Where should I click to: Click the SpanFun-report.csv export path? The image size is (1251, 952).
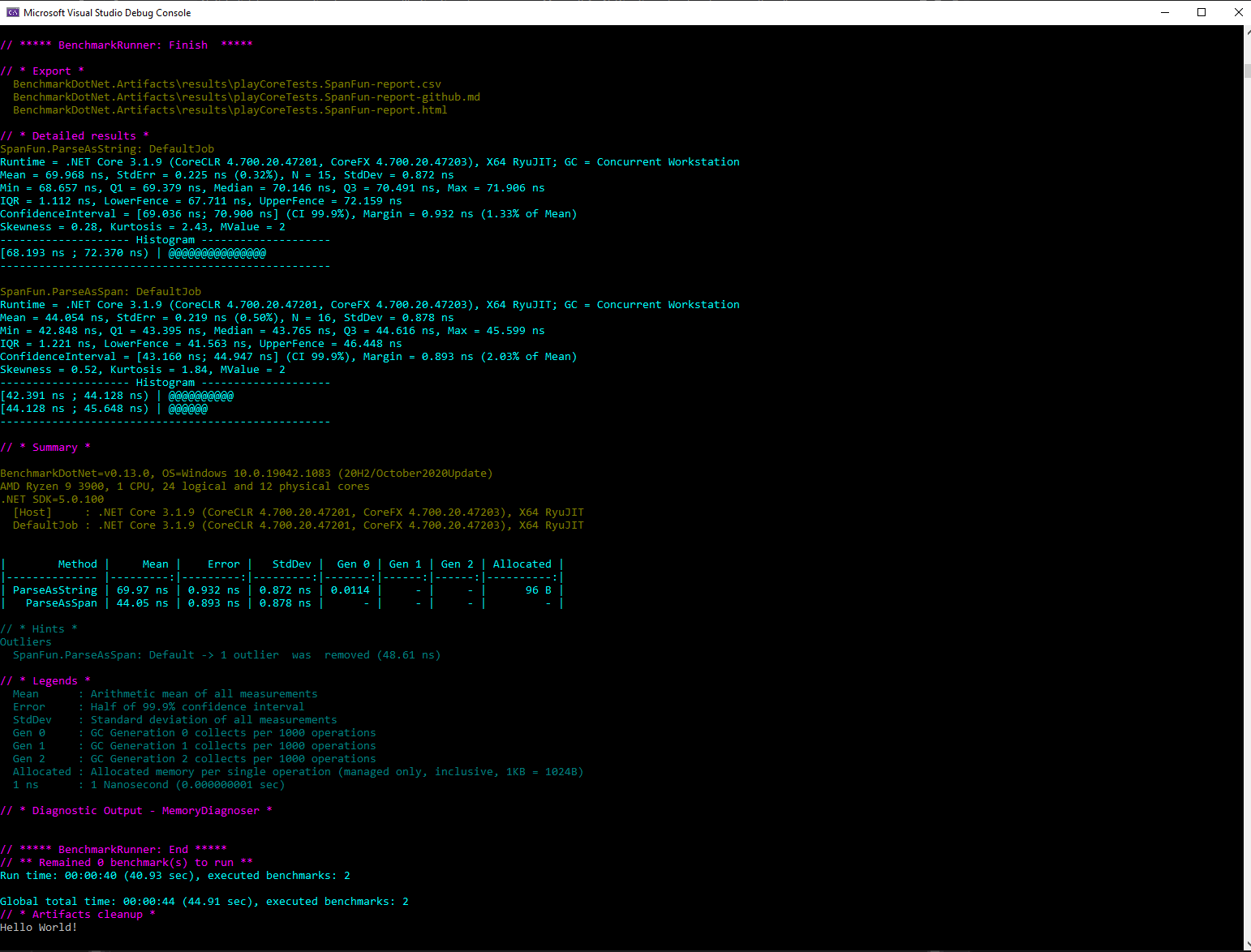[x=227, y=84]
